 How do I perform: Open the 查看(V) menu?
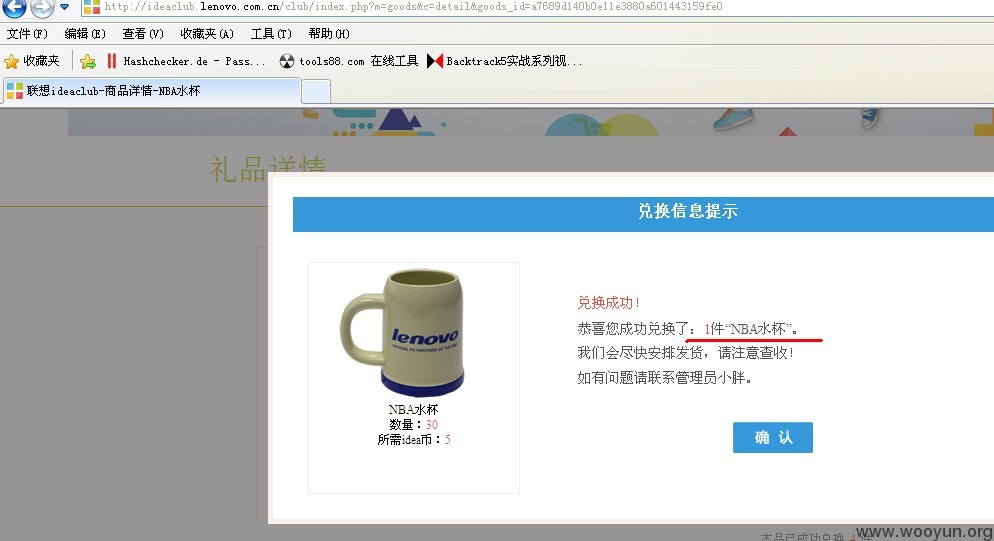143,34
